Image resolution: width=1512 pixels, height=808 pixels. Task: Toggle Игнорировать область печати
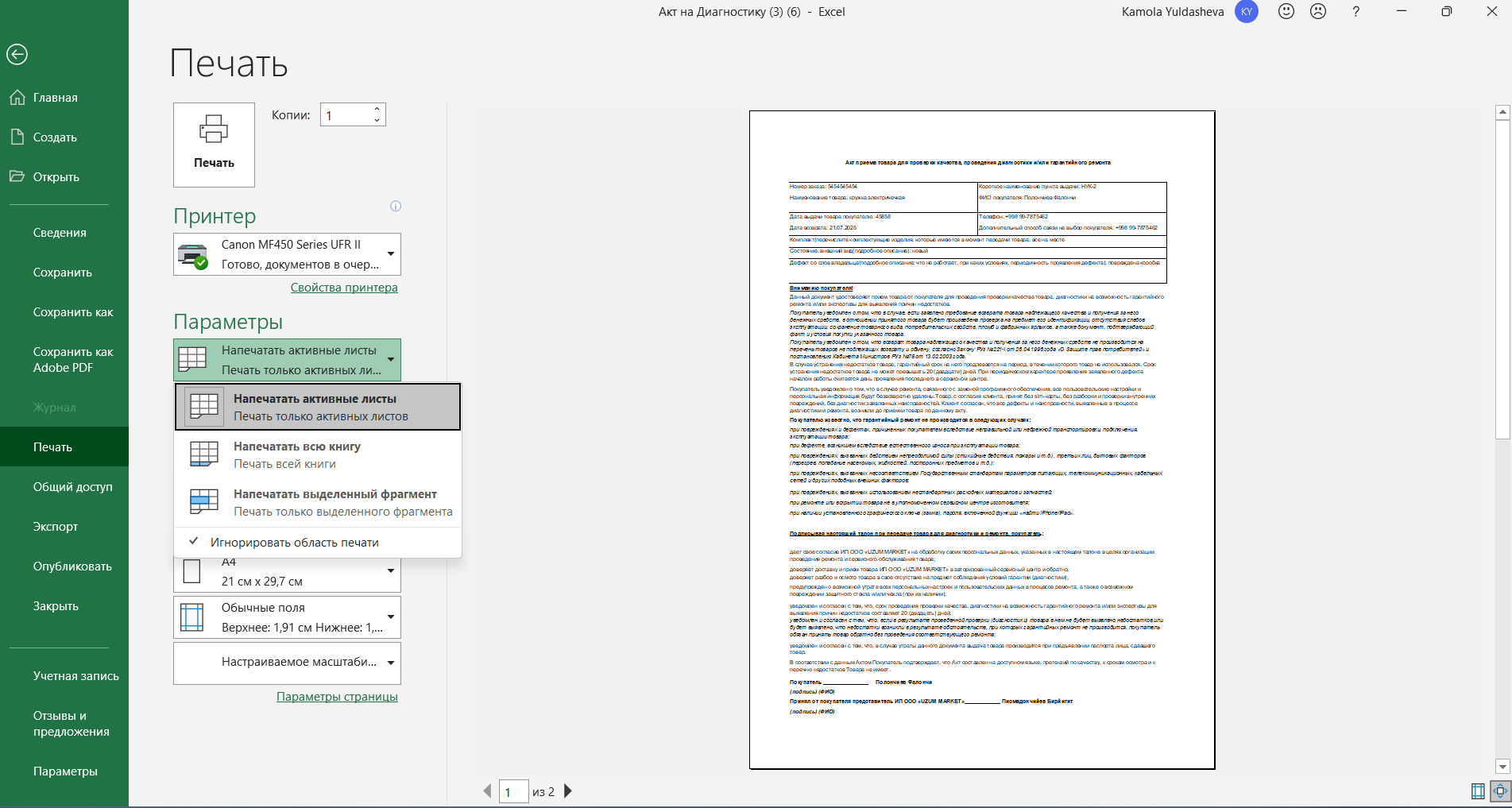click(318, 543)
